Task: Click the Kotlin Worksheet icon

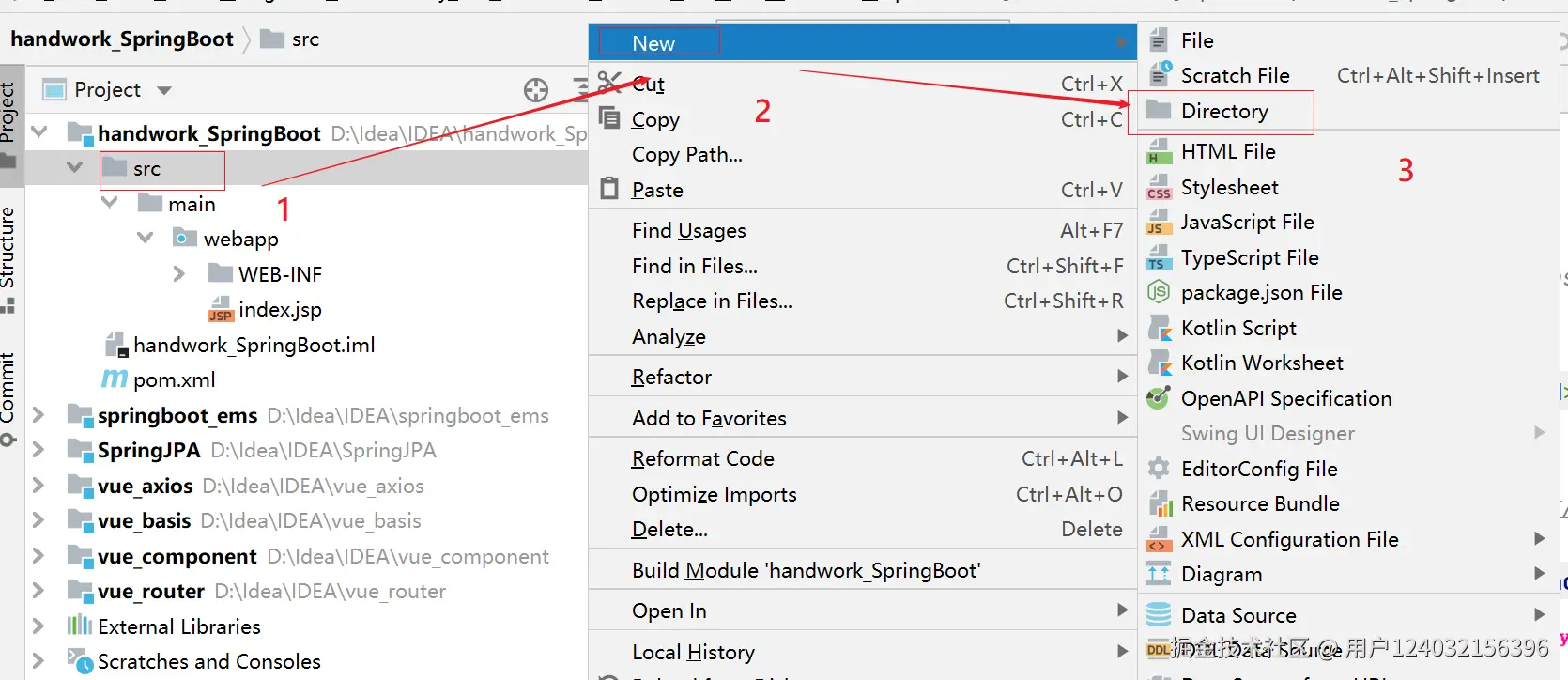Action: 1160,363
